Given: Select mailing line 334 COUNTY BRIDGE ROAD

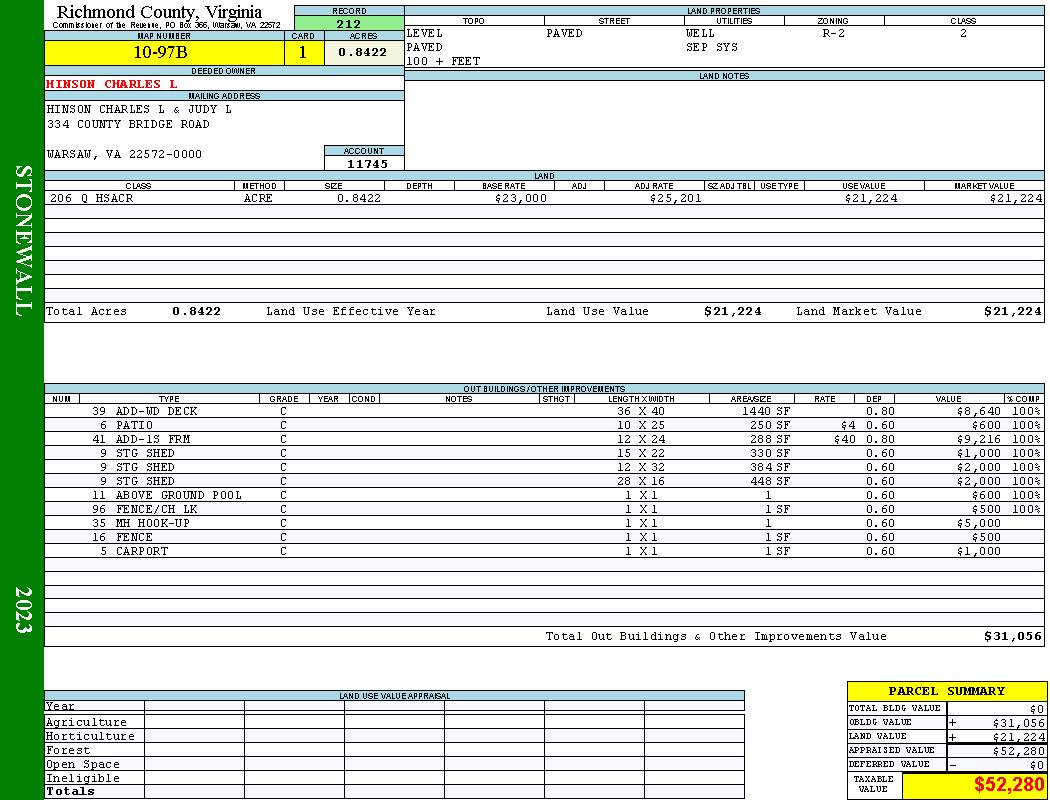Looking at the screenshot, I should 128,124.
